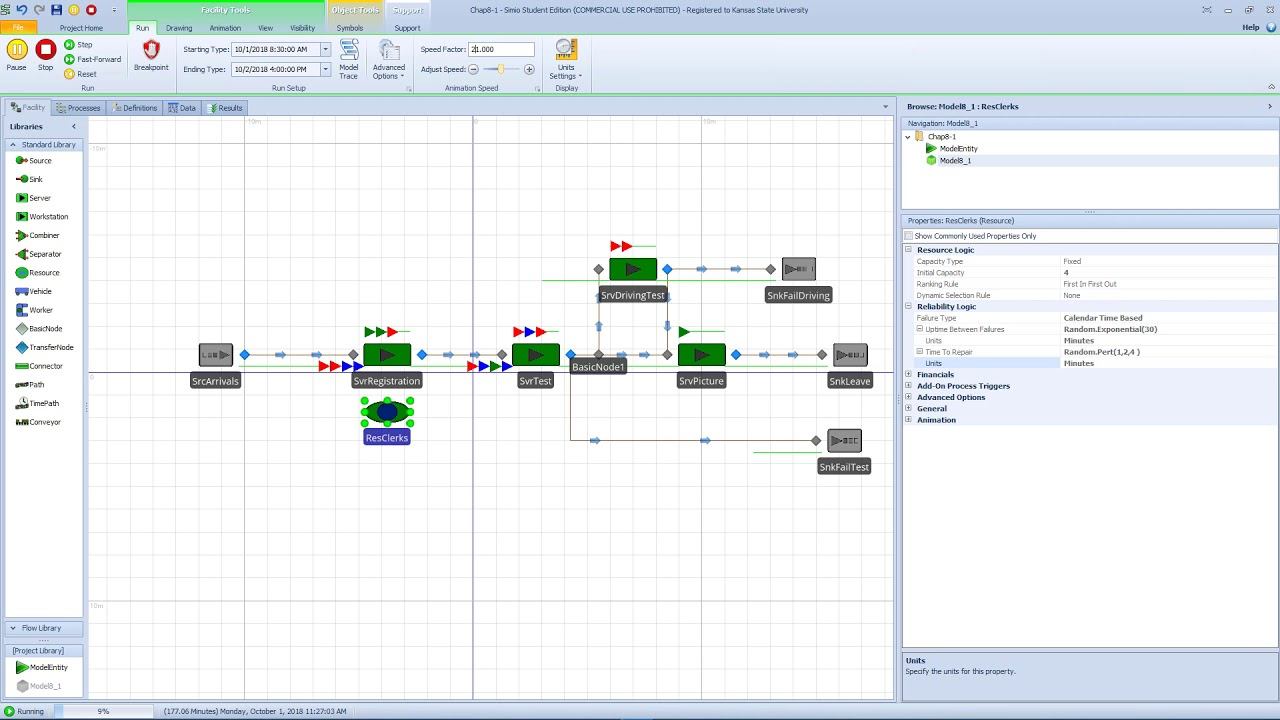Select the ResClerks resource object on canvas
Screen dimensions: 1280x720
coord(387,411)
